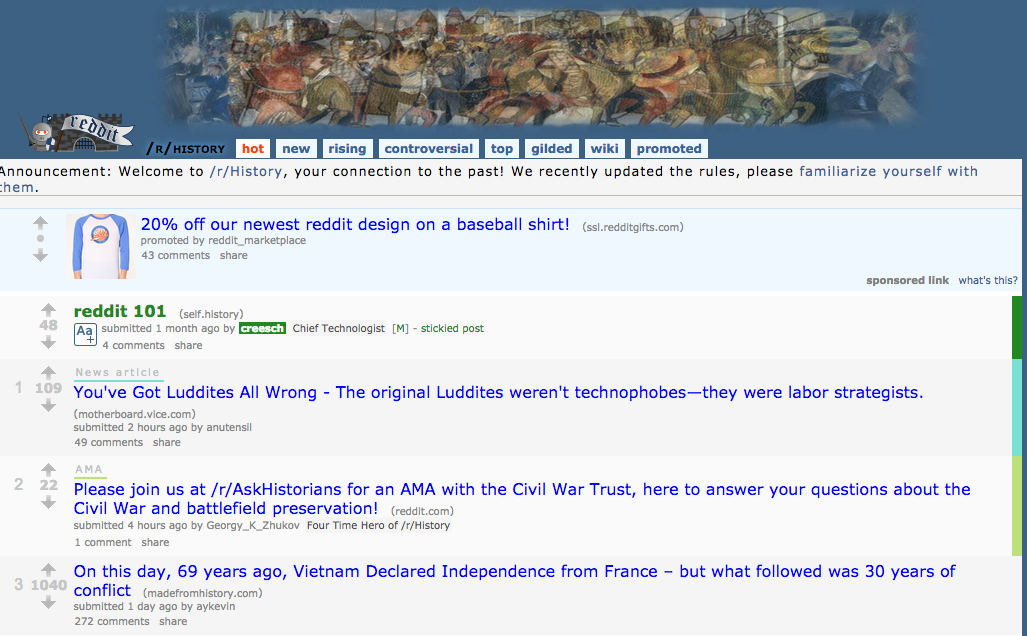Image resolution: width=1027 pixels, height=636 pixels.
Task: Upvote the reddit 101 stickied post
Action: coord(48,309)
